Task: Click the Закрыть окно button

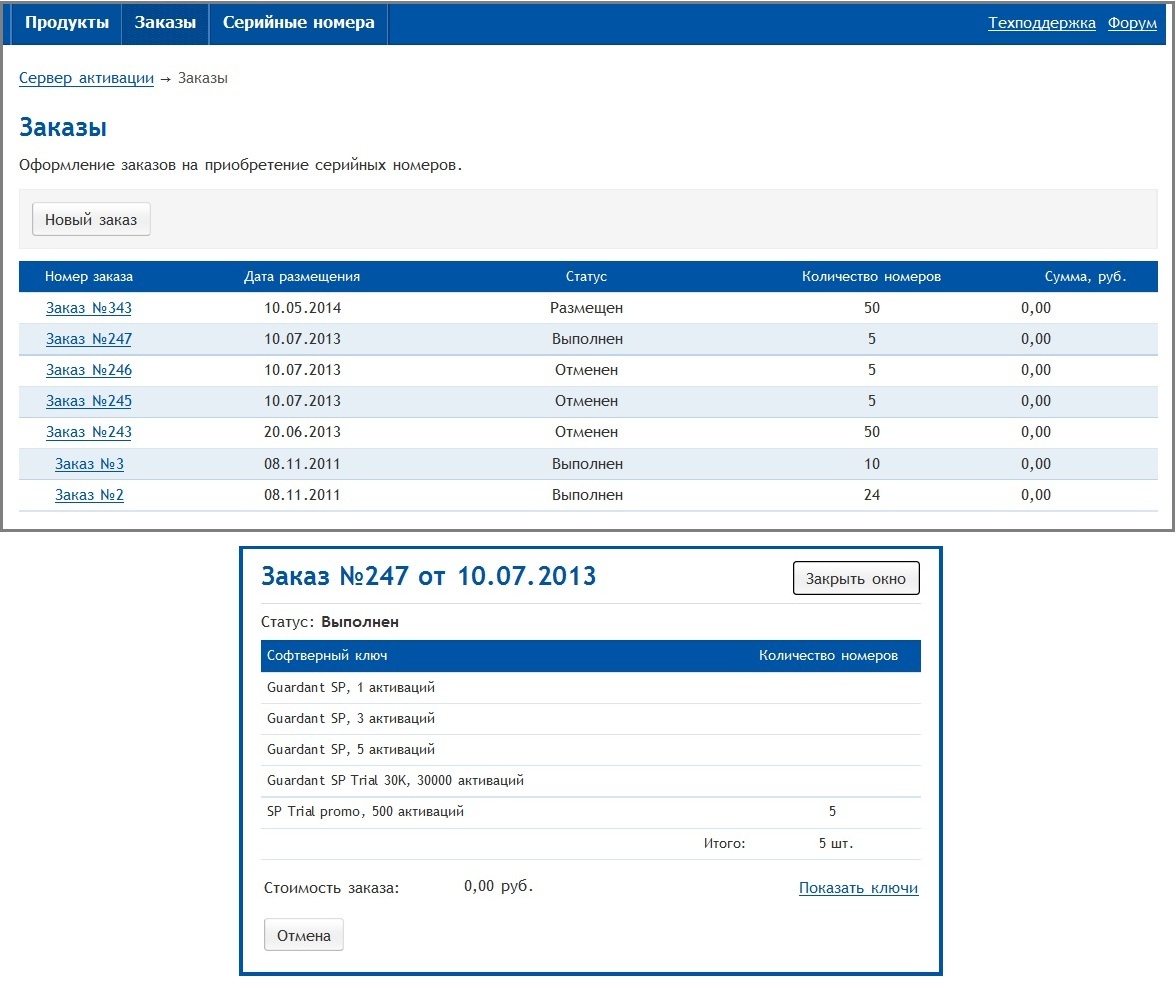Action: 855,579
